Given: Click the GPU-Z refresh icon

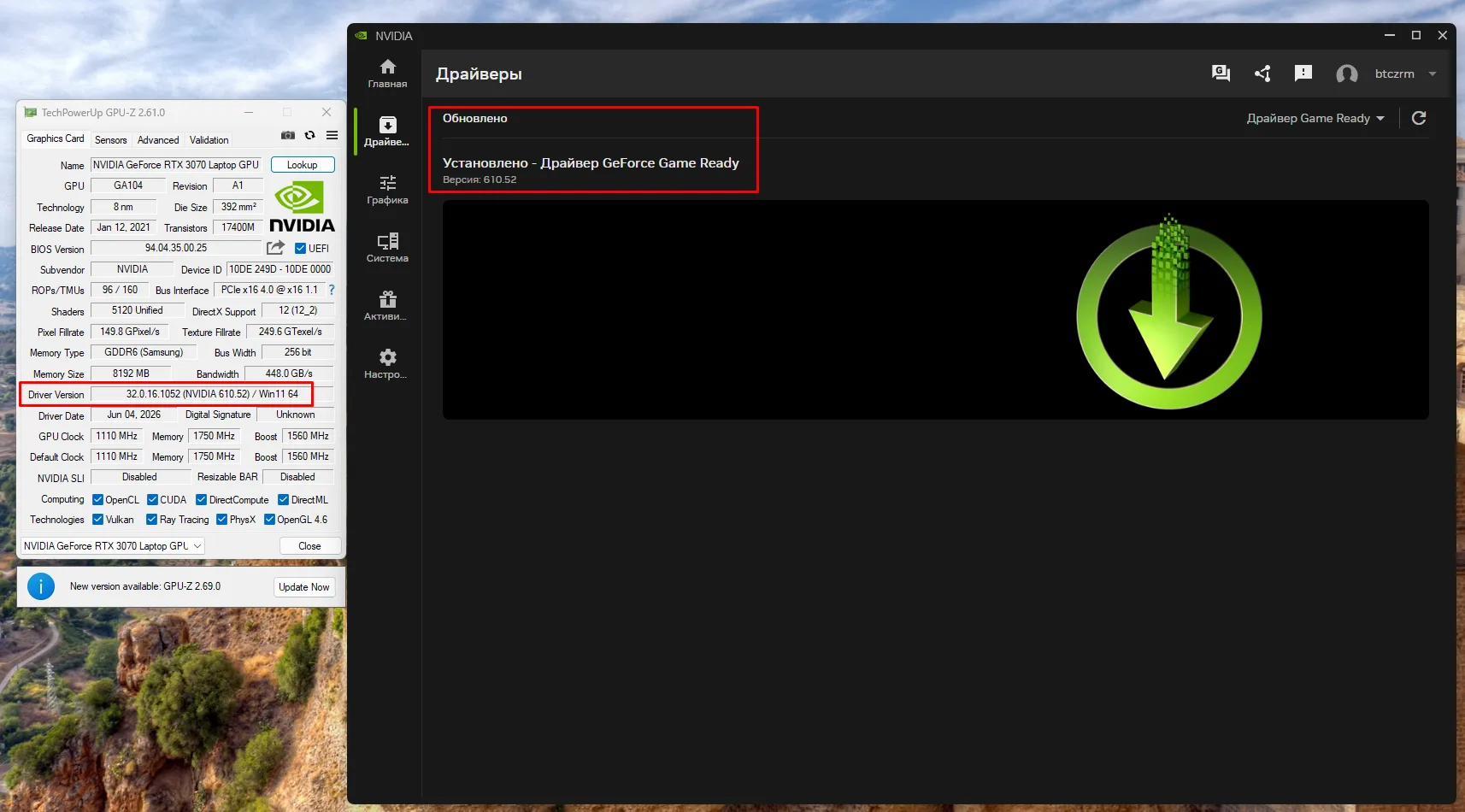Looking at the screenshot, I should click(310, 135).
